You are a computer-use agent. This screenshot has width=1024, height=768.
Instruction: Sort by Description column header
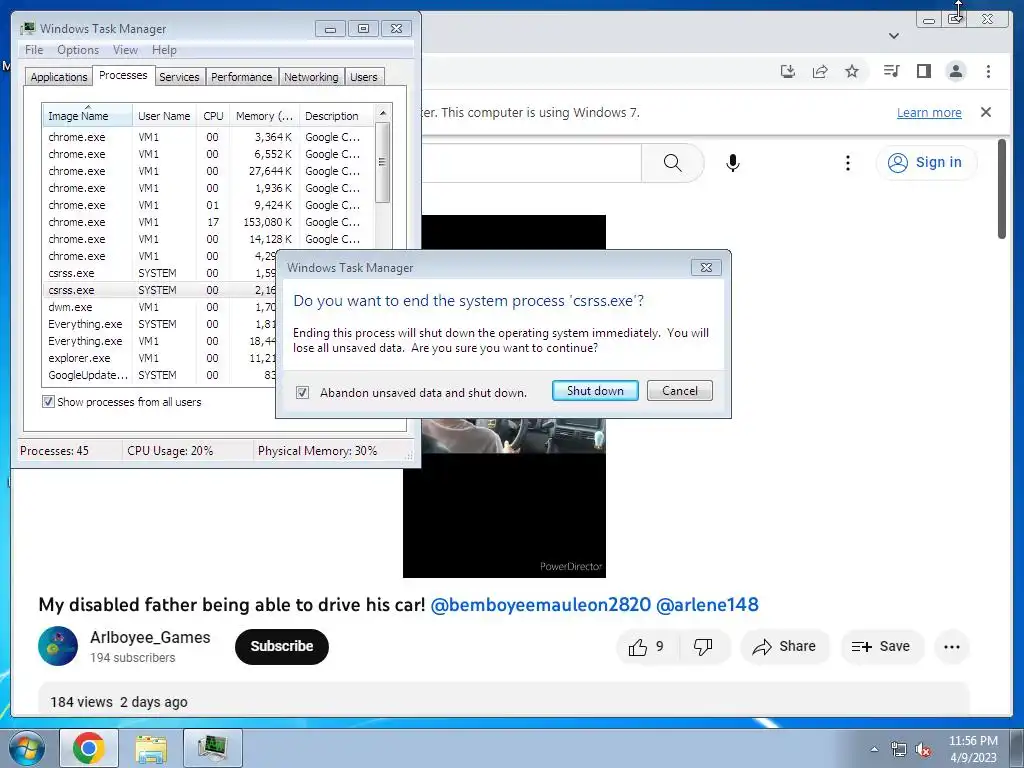tap(336, 116)
